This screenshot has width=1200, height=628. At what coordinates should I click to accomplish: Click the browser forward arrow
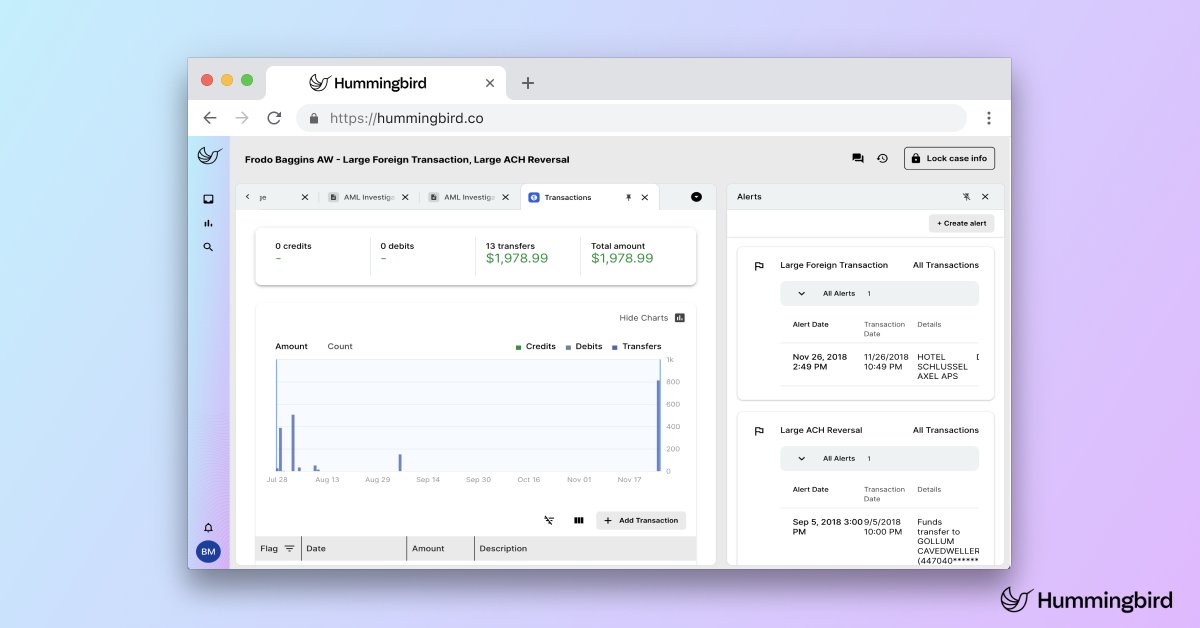[242, 118]
